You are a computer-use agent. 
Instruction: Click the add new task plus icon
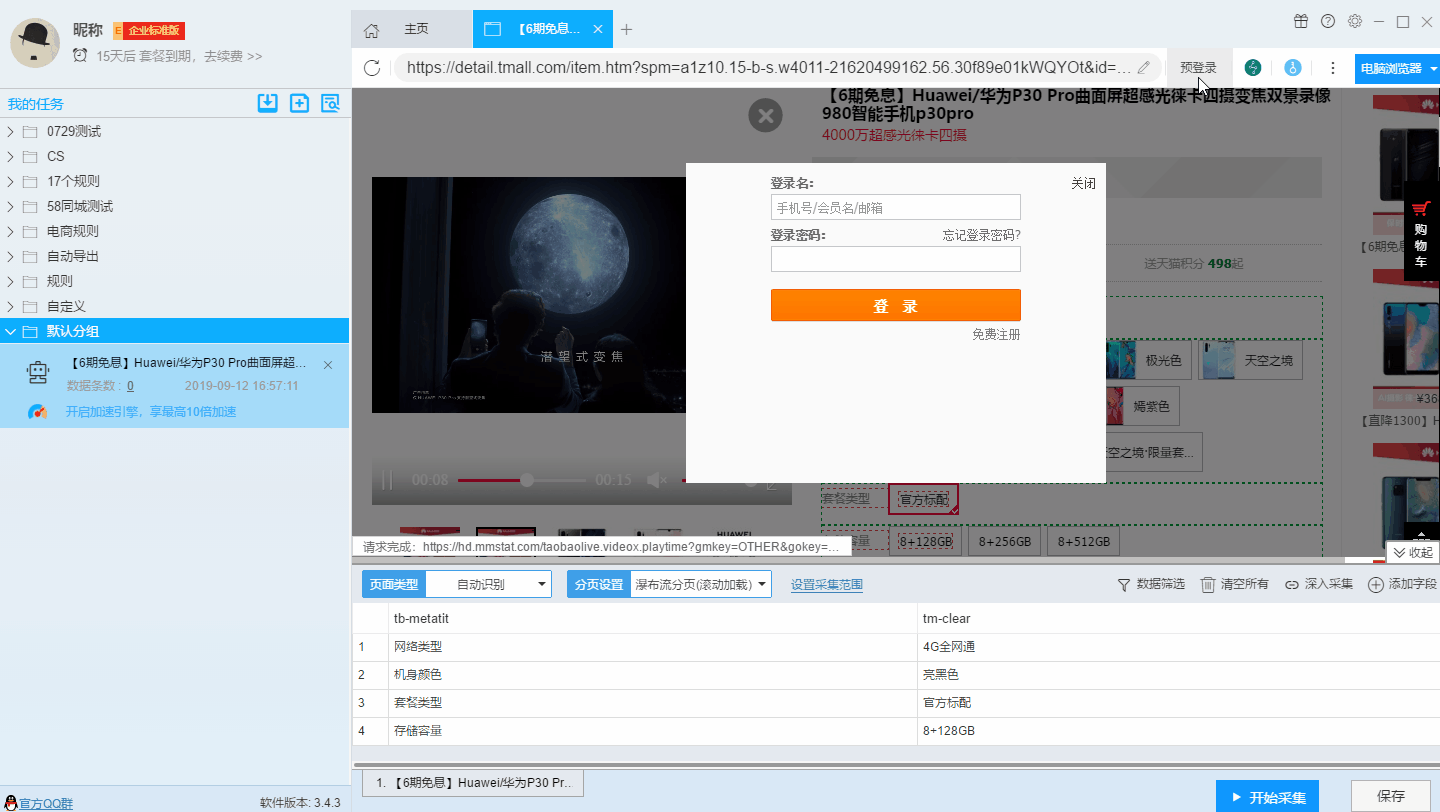299,103
